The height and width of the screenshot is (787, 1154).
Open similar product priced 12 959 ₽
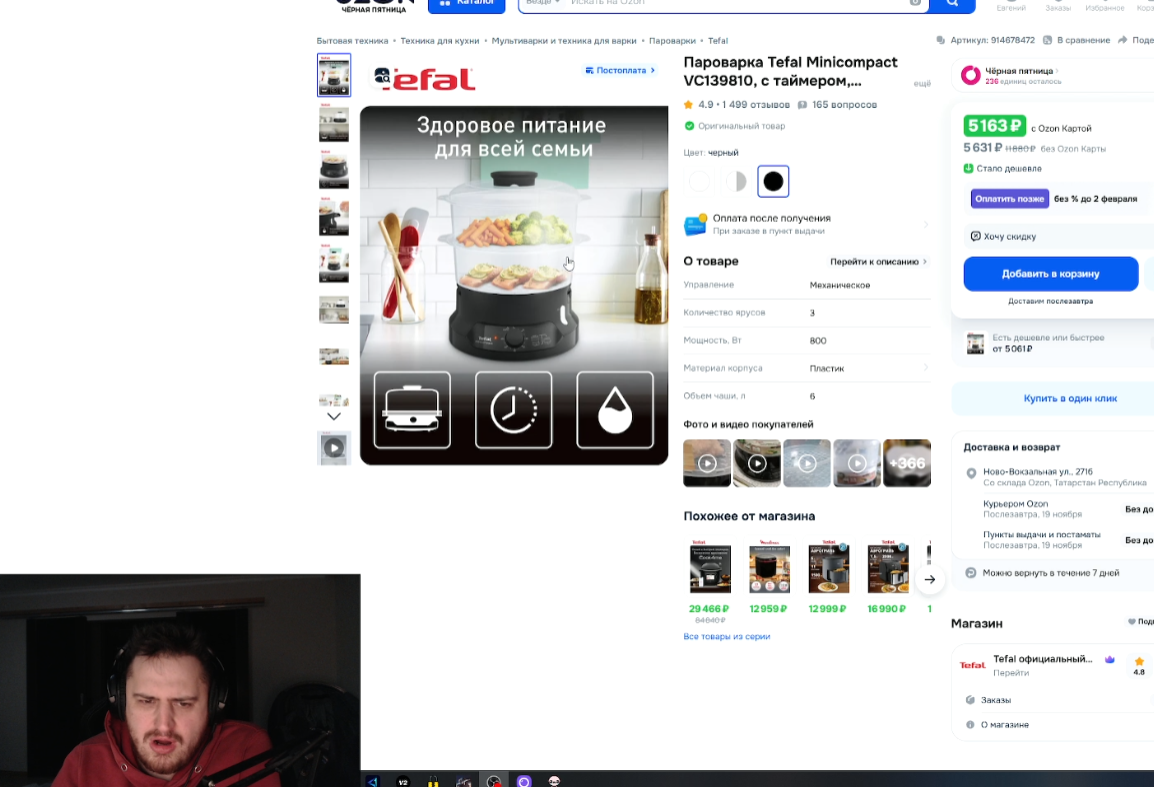pos(769,567)
